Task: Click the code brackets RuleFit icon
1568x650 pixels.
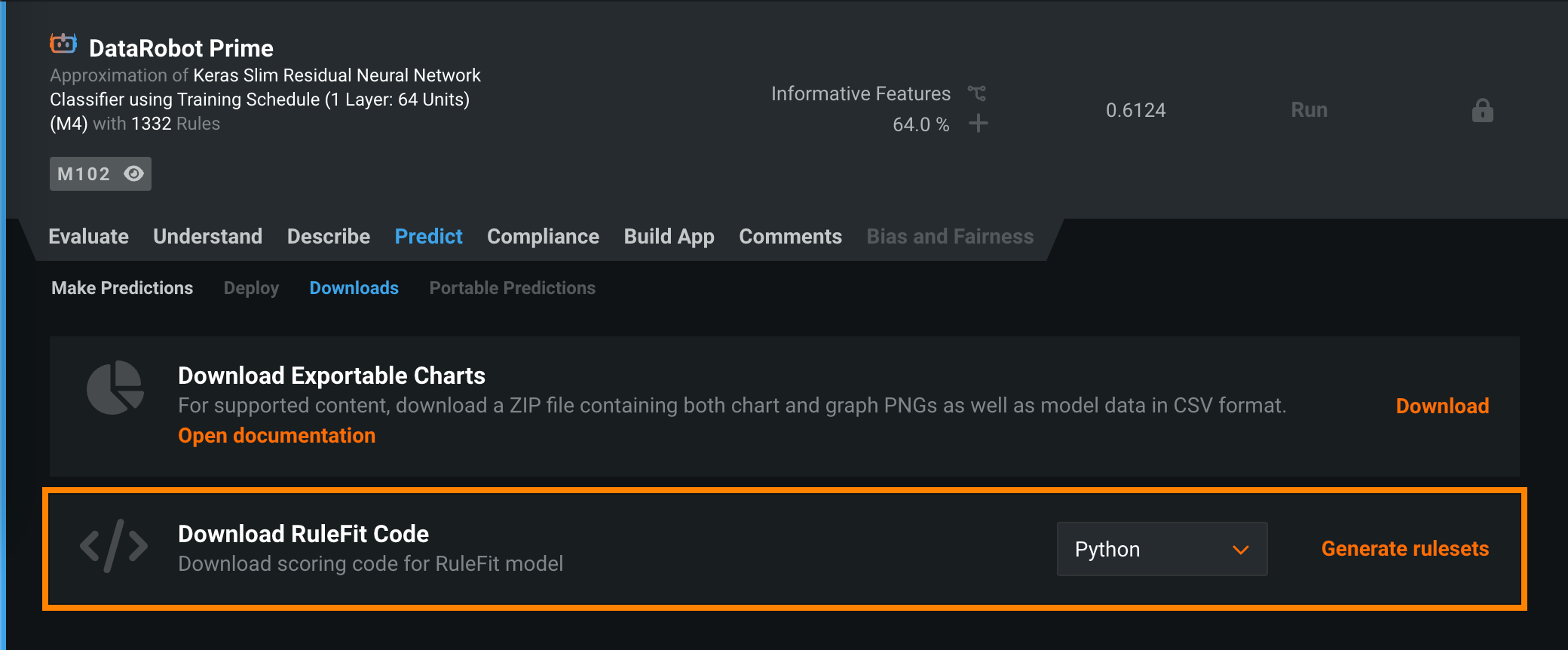Action: tap(114, 546)
